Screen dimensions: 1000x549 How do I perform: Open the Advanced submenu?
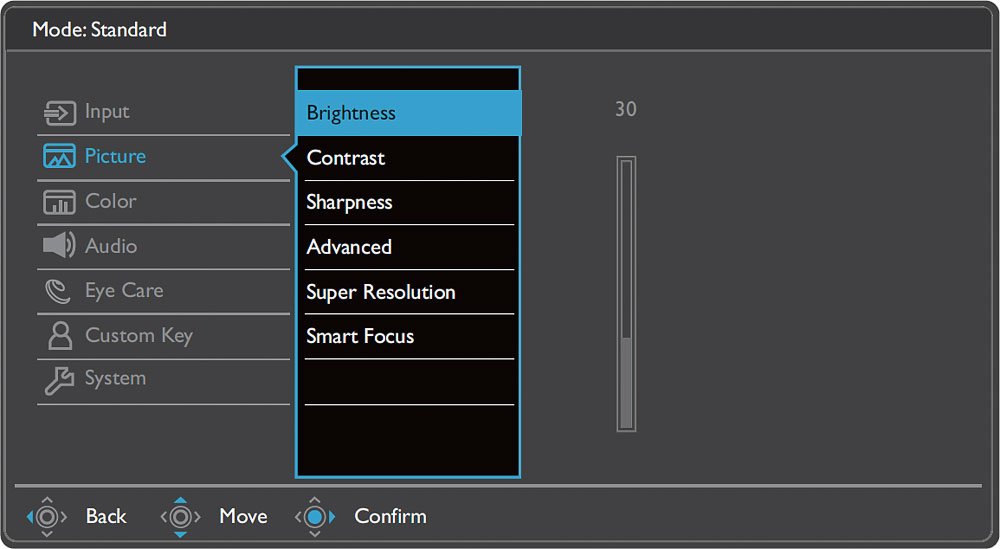(408, 247)
